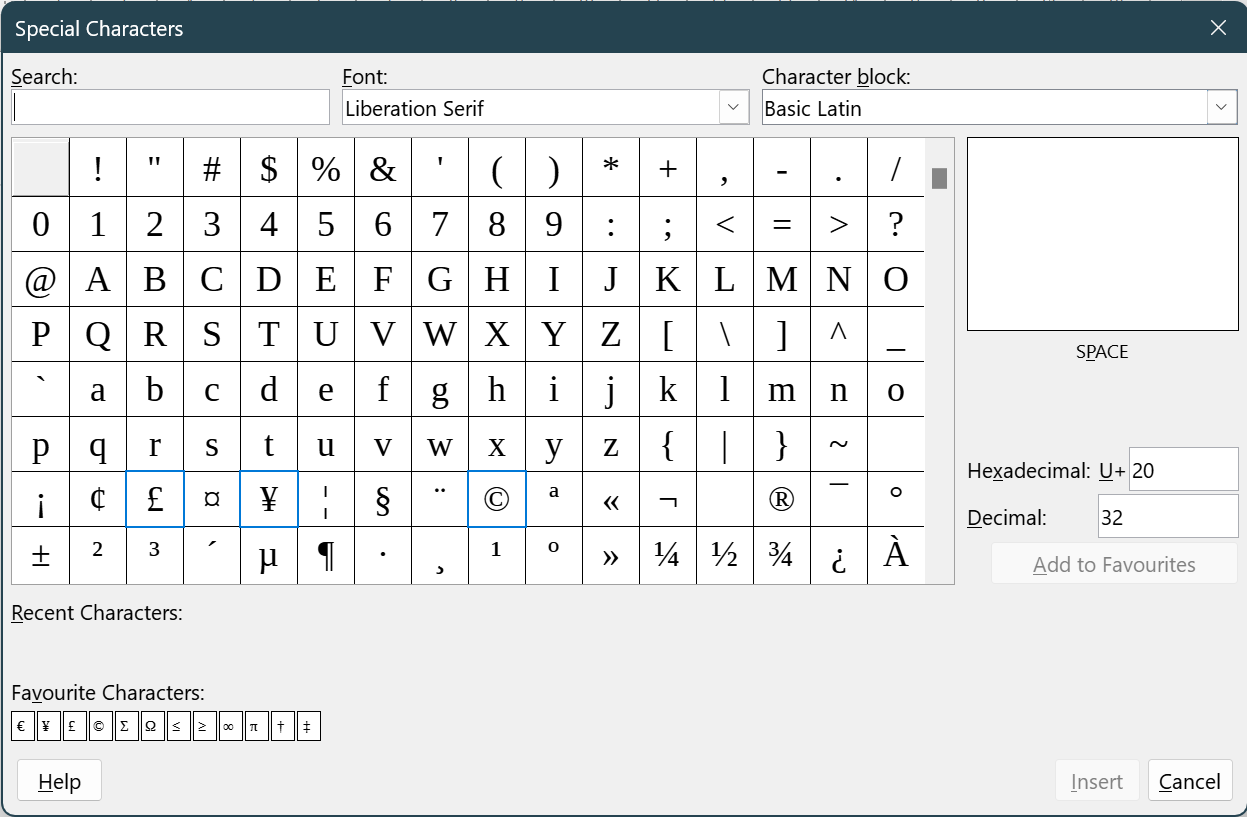Expand the Character block dropdown
The width and height of the screenshot is (1247, 817).
tap(1221, 108)
